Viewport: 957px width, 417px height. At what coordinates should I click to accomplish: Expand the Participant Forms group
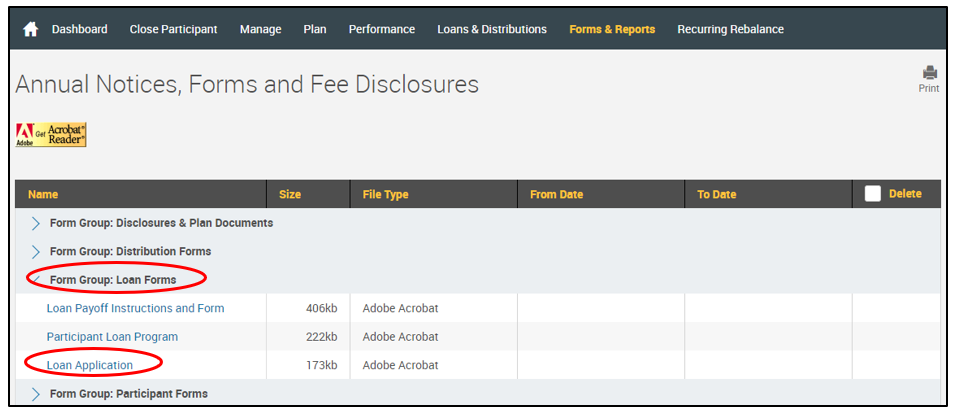click(x=36, y=394)
